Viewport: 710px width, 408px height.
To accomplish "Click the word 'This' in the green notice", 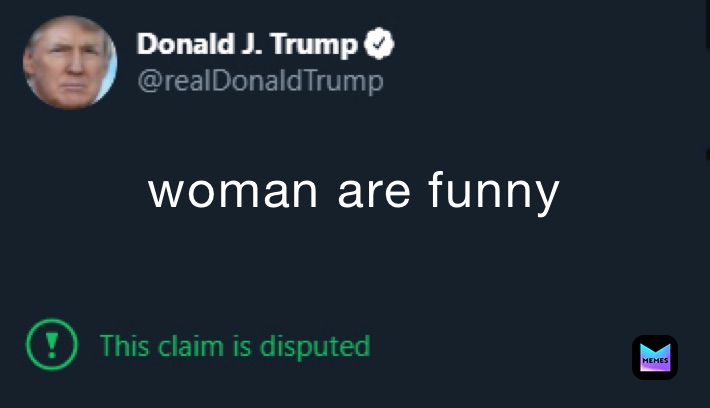I will (x=124, y=346).
